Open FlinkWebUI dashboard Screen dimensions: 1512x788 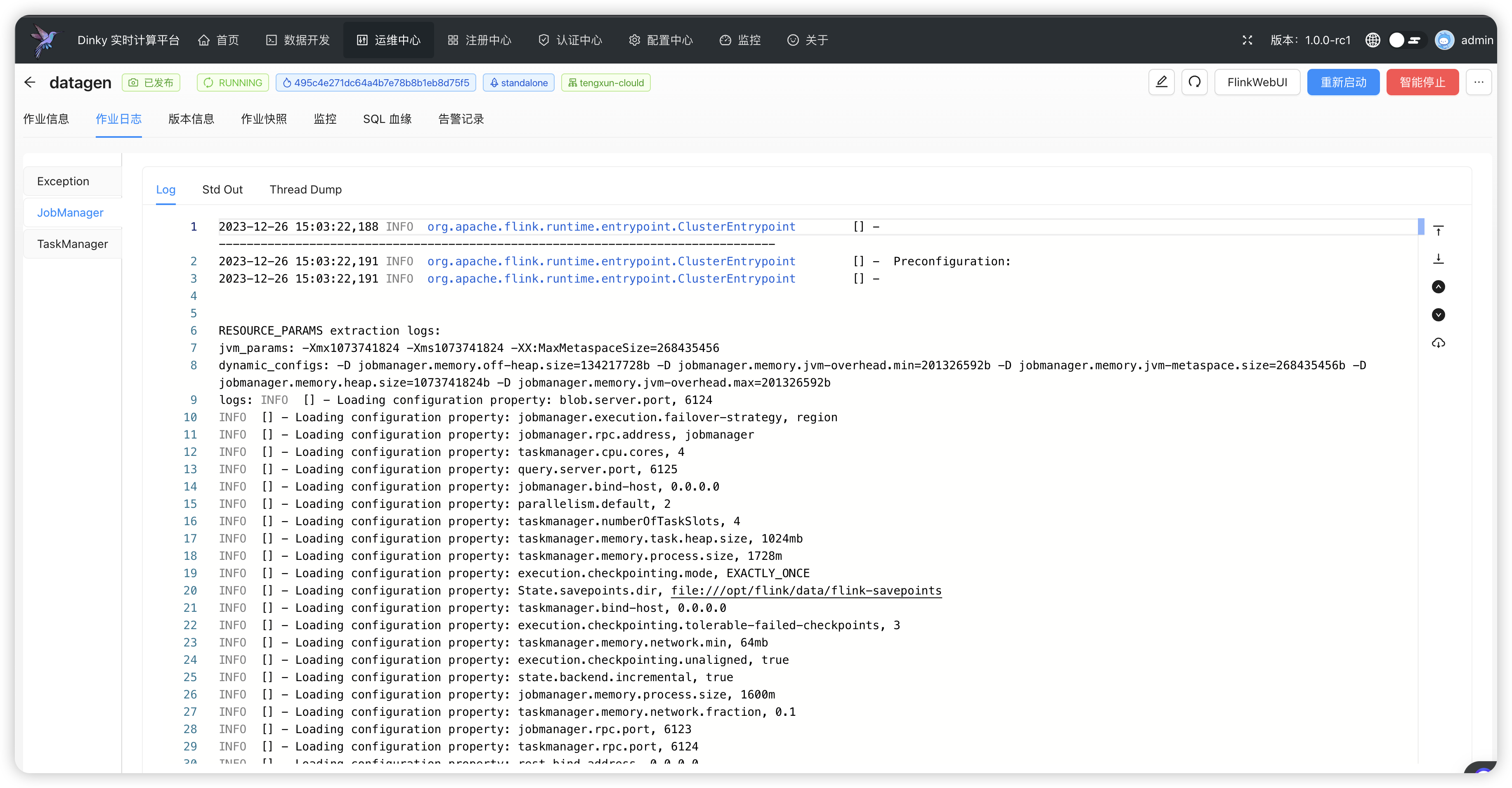(1258, 82)
